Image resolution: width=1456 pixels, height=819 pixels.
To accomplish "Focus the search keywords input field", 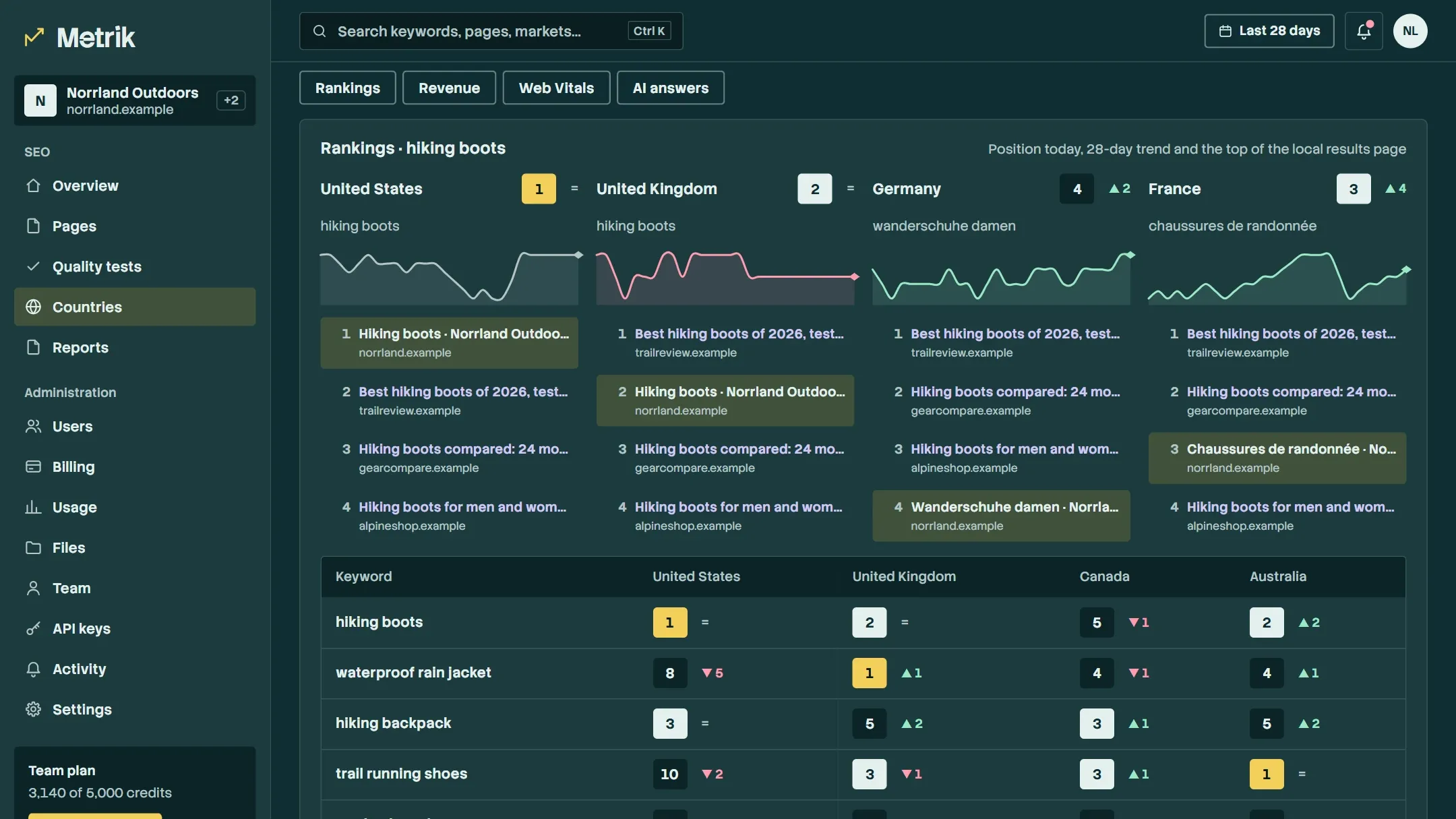I will click(x=491, y=31).
